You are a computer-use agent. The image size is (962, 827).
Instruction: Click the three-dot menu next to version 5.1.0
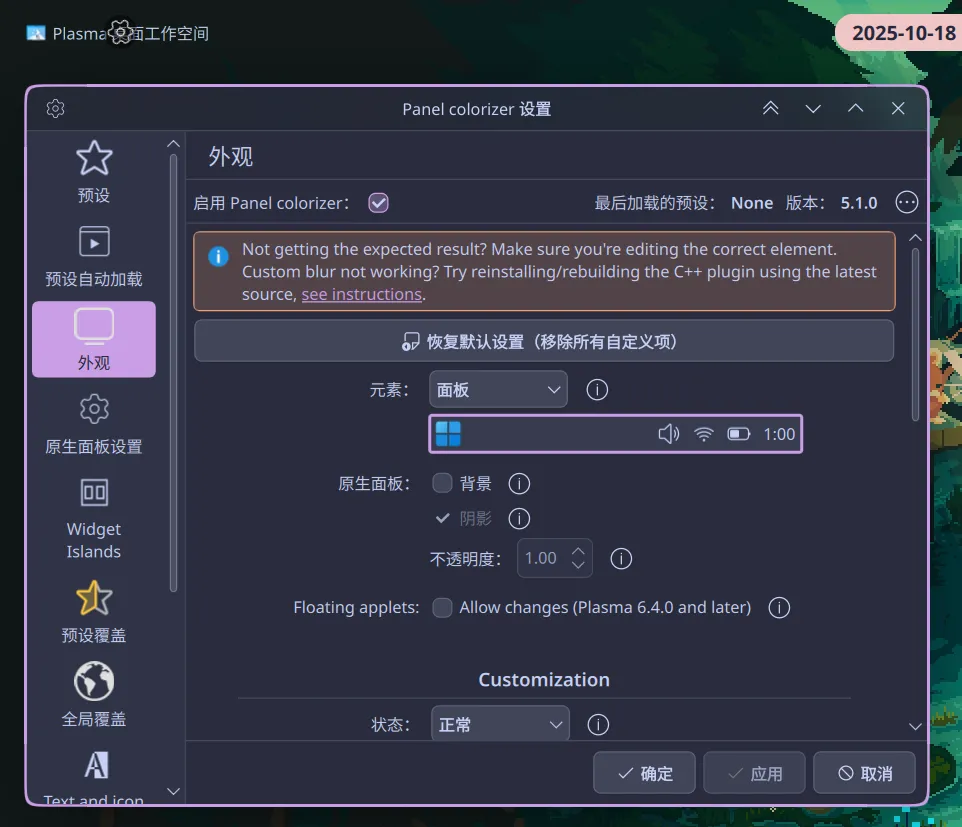click(x=906, y=203)
